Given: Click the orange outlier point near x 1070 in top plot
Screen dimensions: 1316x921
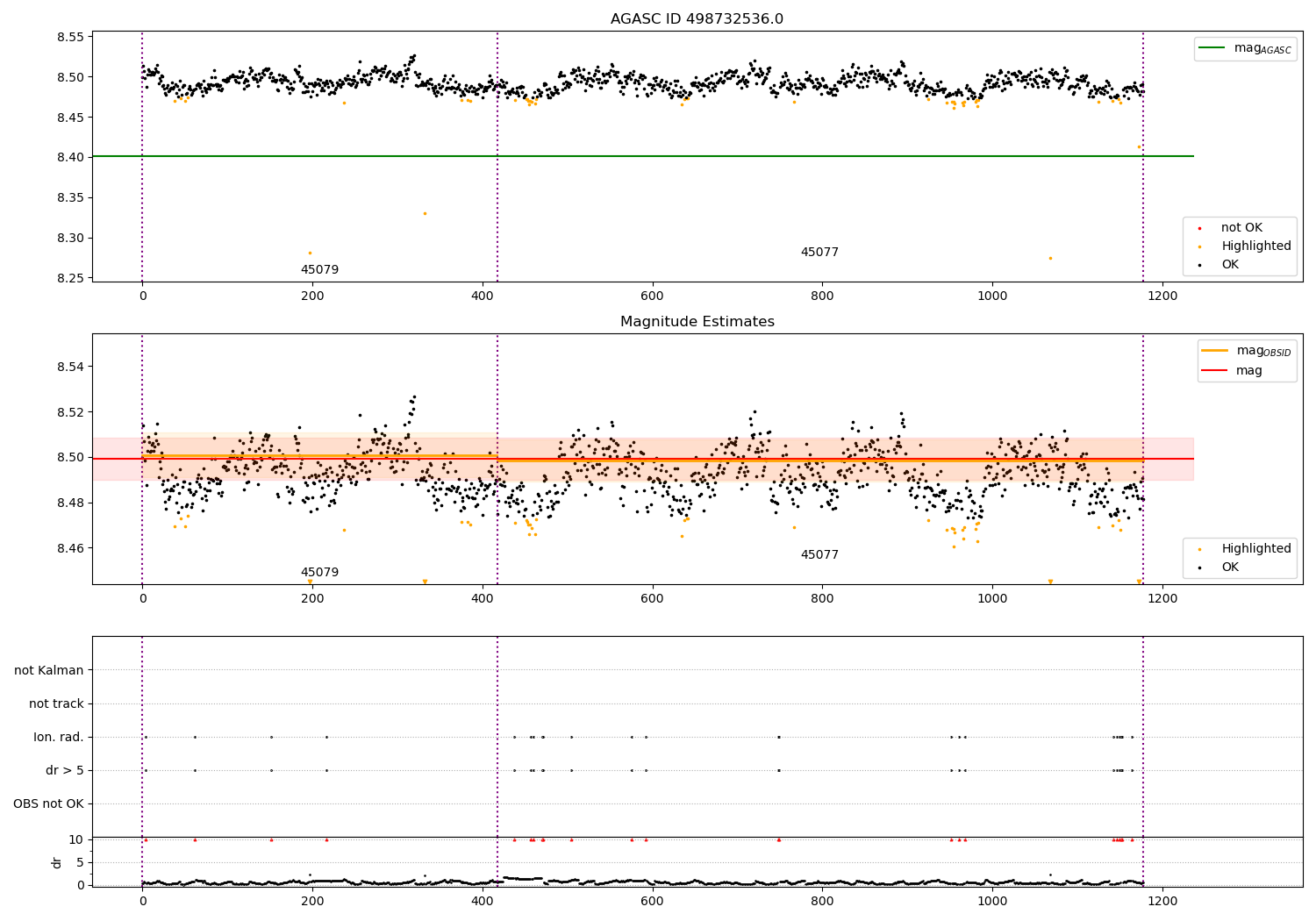Looking at the screenshot, I should pyautogui.click(x=1050, y=258).
